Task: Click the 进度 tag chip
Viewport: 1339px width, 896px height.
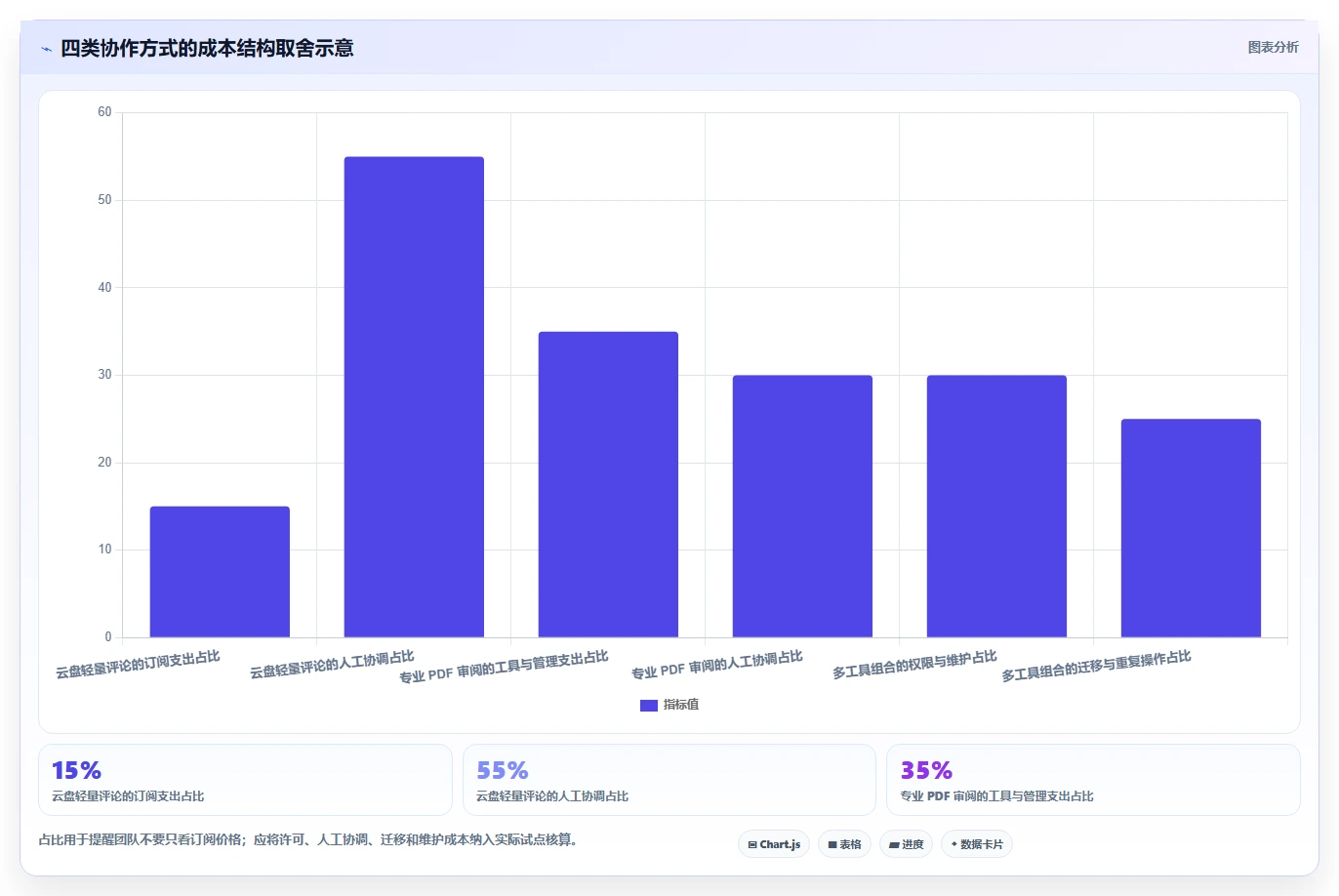Action: [907, 844]
